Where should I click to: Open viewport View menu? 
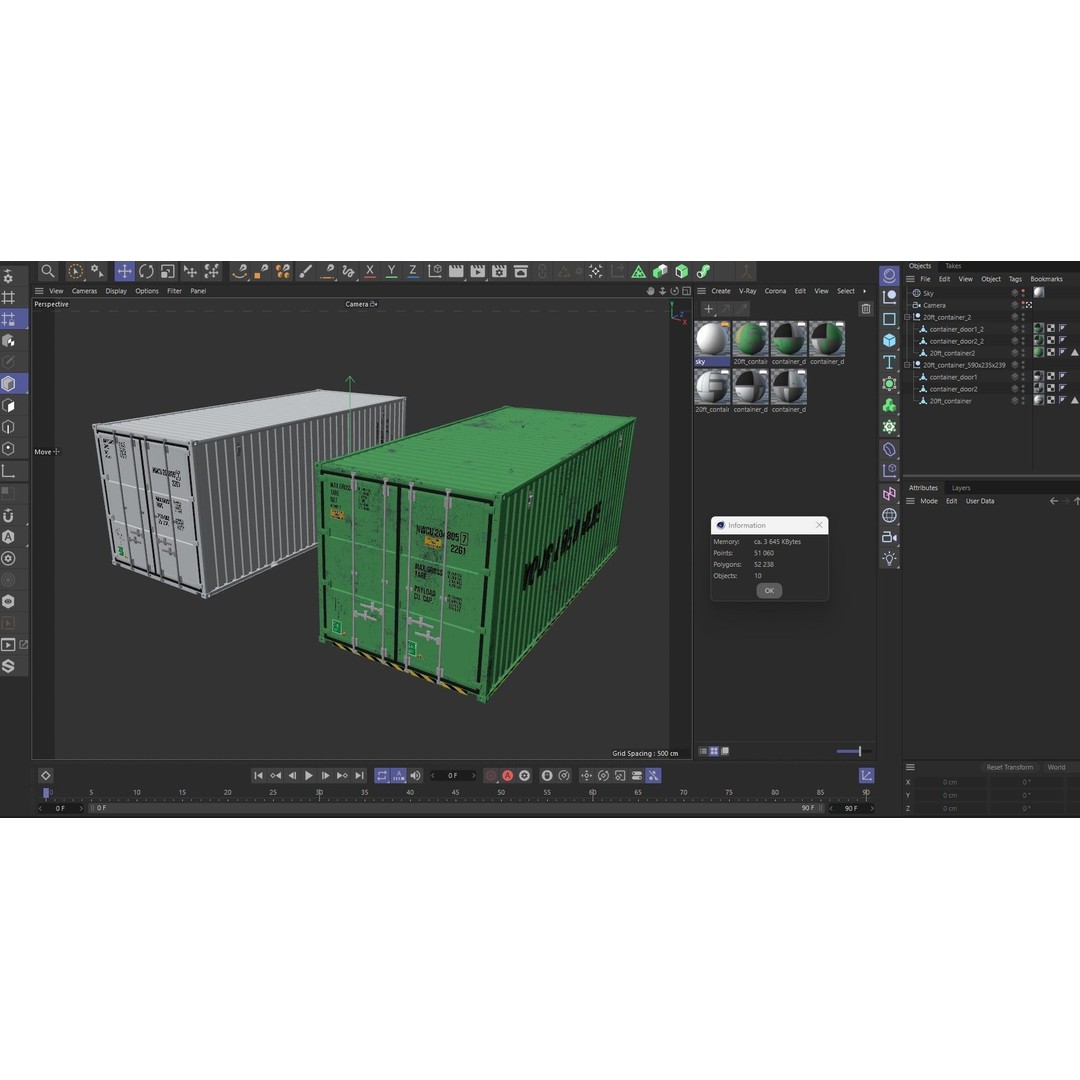pos(56,291)
